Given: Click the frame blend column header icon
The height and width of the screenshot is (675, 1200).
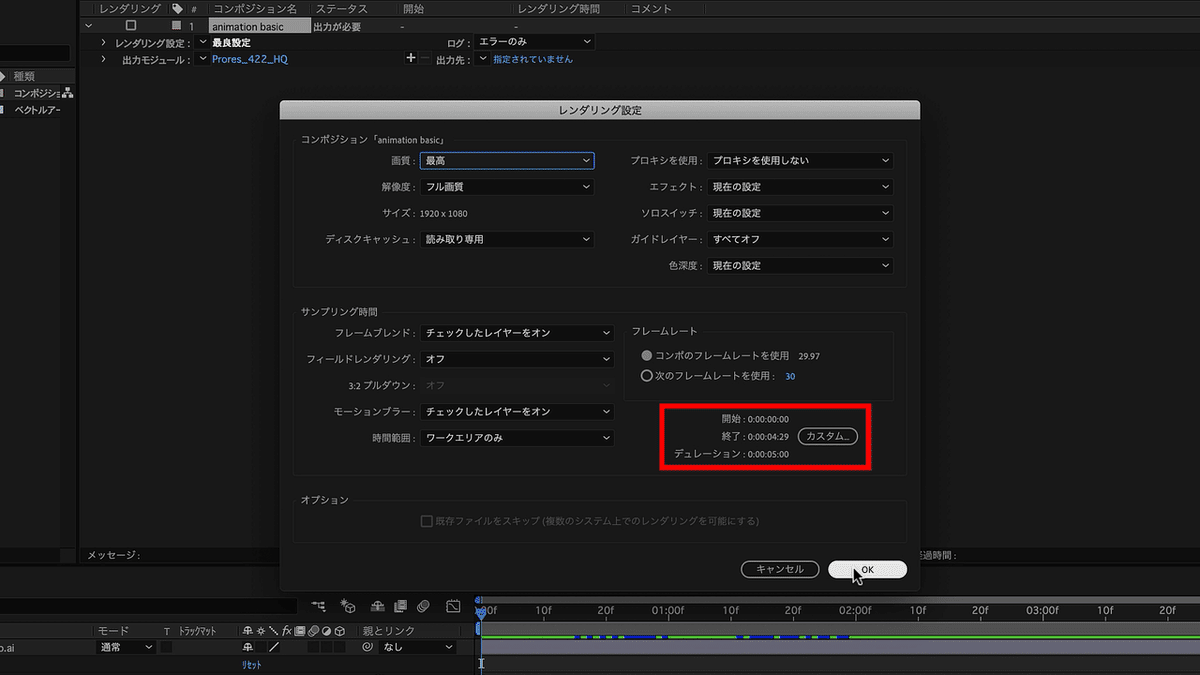Looking at the screenshot, I should click(299, 631).
